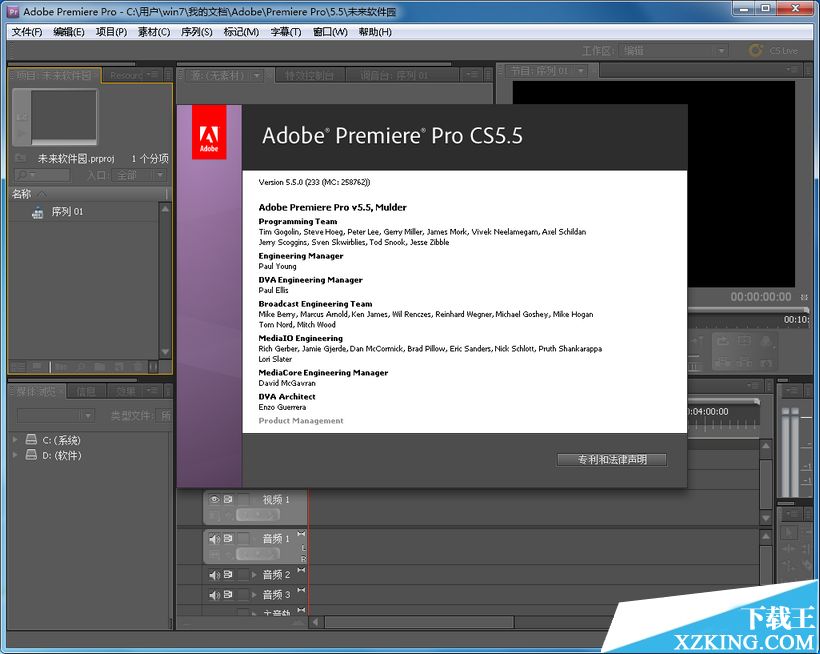Open the 项目(P) menu
The image size is (820, 654).
(x=111, y=32)
